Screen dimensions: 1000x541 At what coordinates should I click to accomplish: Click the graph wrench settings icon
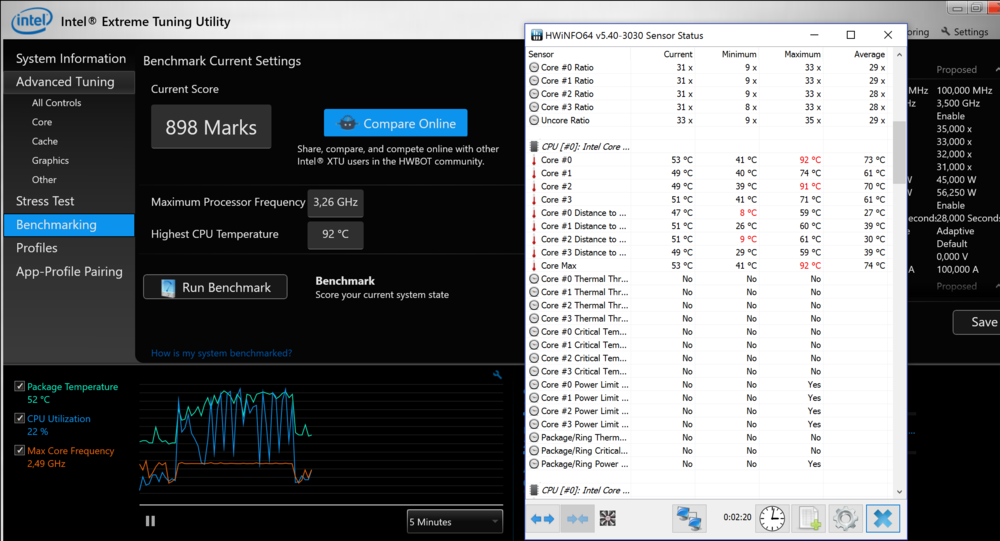point(498,375)
